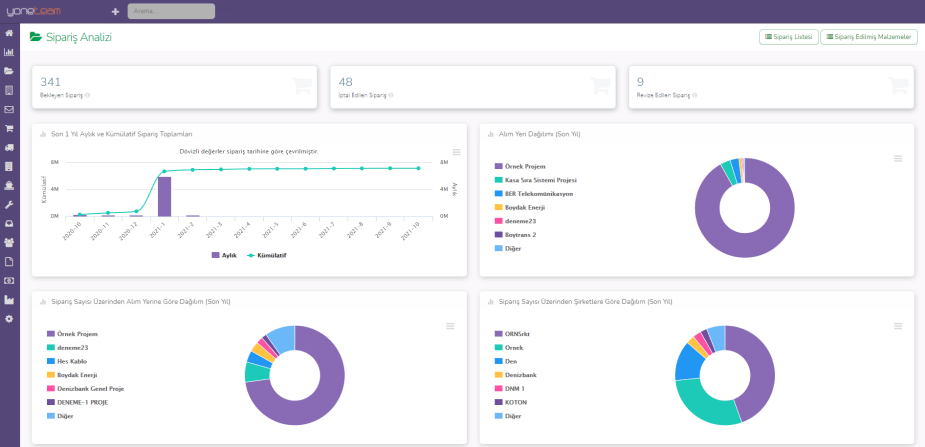Open settings gear icon in sidebar
Image resolution: width=925 pixels, height=447 pixels.
tap(9, 318)
